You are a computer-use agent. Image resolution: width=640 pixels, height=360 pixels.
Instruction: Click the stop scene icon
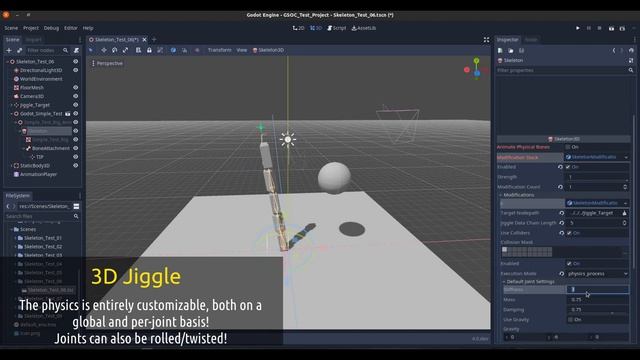tap(599, 28)
